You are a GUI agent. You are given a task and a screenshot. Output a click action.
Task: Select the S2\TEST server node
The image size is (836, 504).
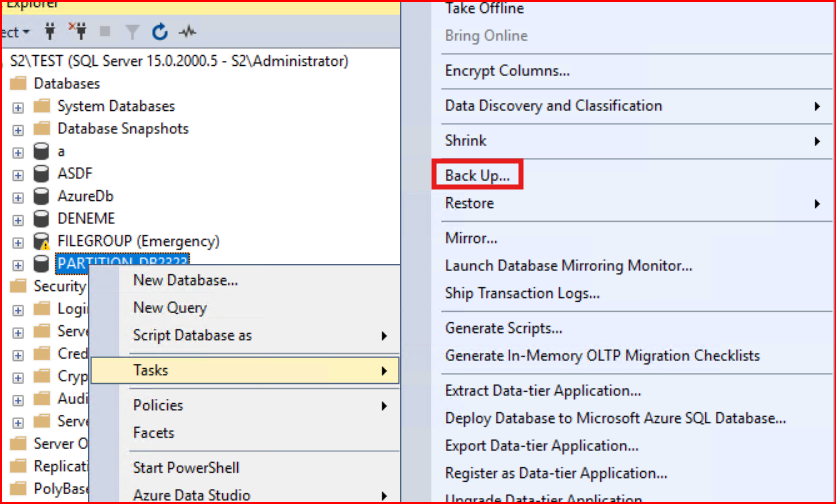(x=178, y=61)
